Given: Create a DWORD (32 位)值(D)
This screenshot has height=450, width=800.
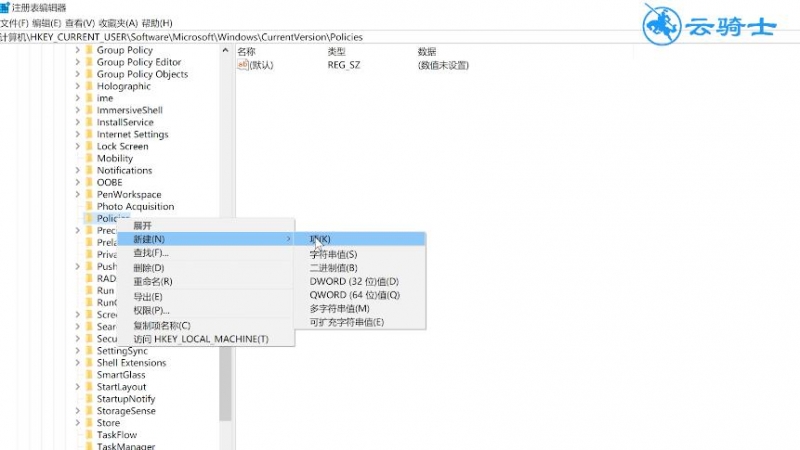Looking at the screenshot, I should (360, 281).
